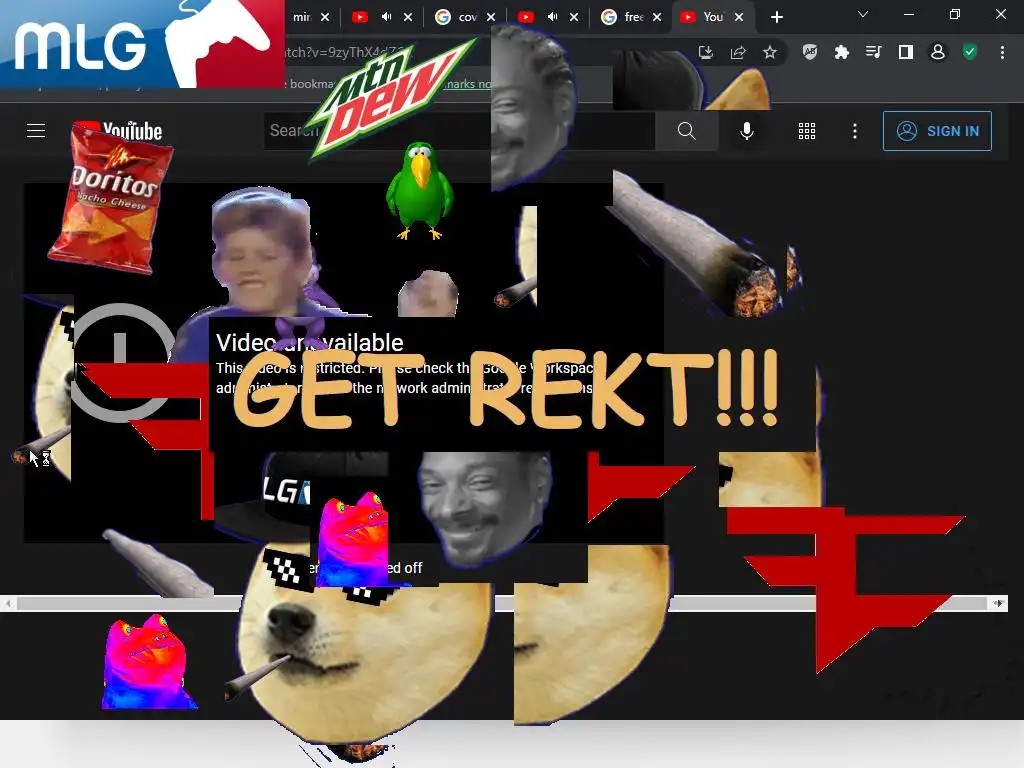Image resolution: width=1024 pixels, height=768 pixels.
Task: Open the AdBlock extension shield icon
Action: [x=810, y=52]
